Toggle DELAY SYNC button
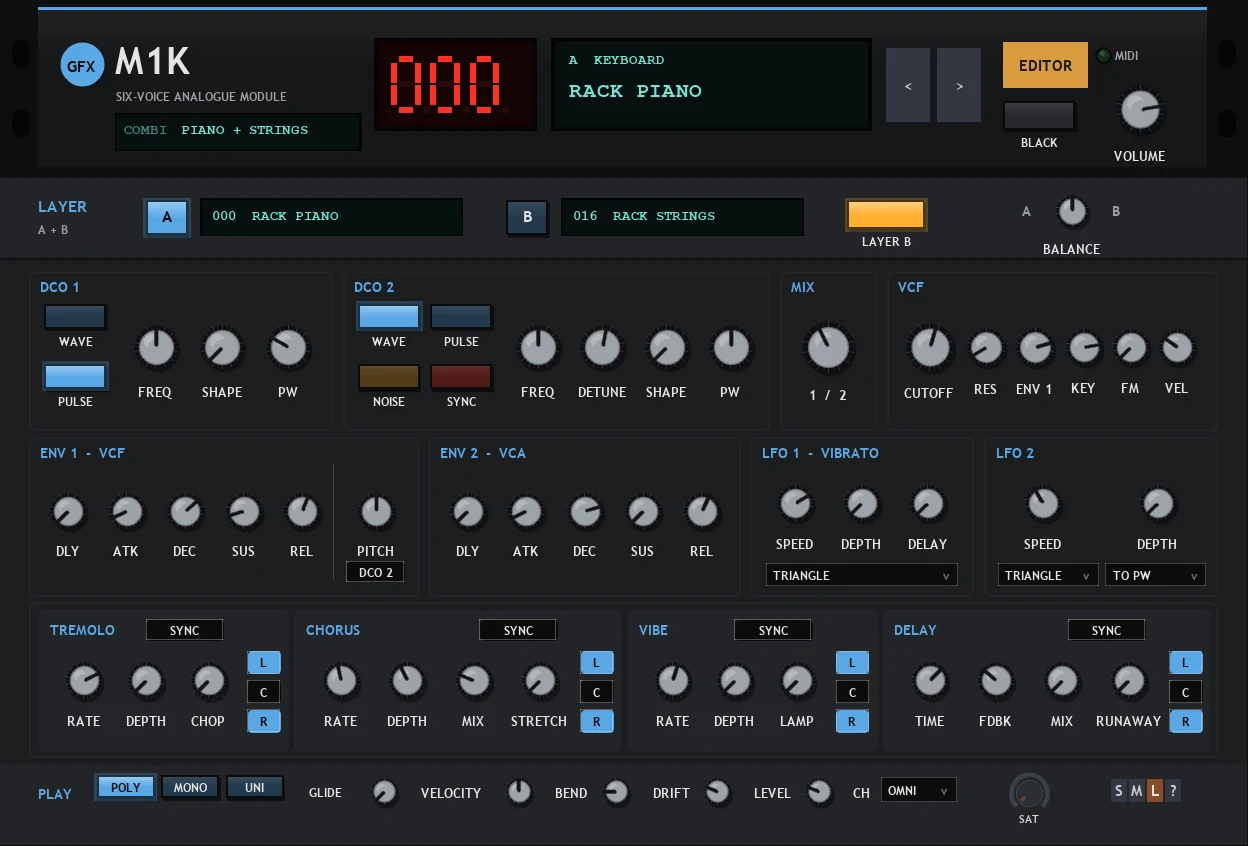The height and width of the screenshot is (846, 1248). tap(1106, 630)
